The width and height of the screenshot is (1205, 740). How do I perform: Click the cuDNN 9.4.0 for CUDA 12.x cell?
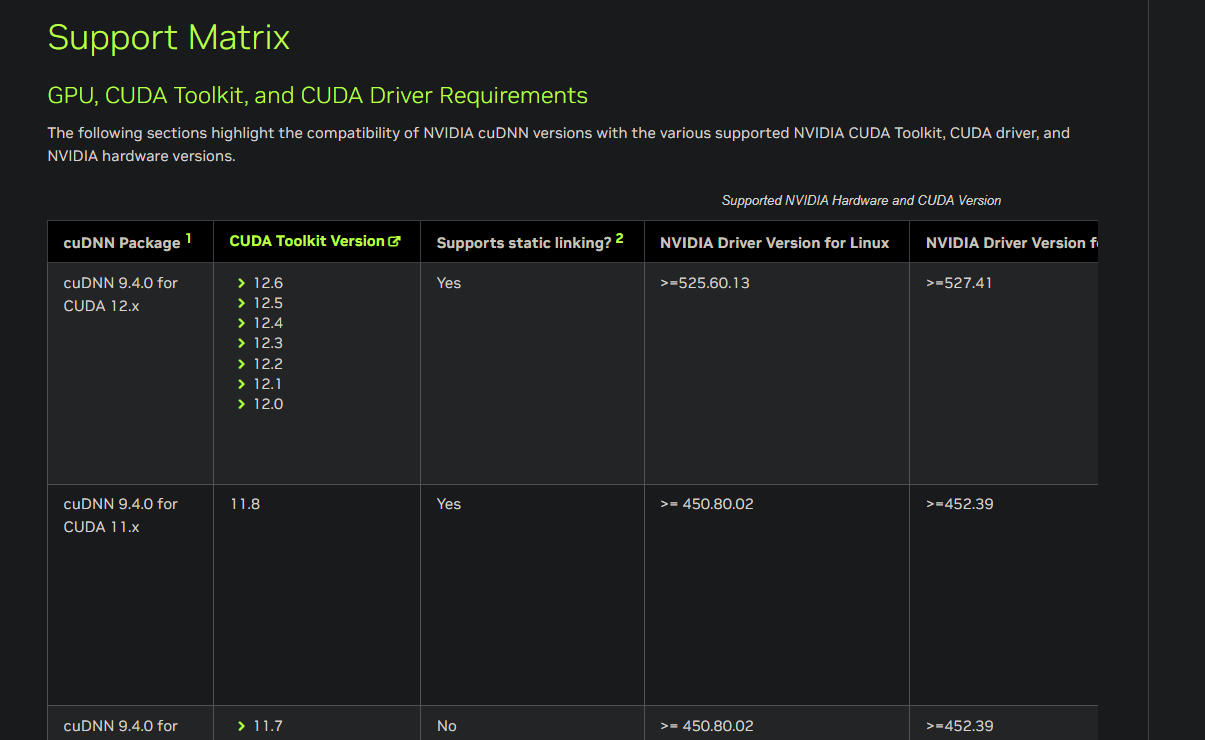(x=120, y=294)
